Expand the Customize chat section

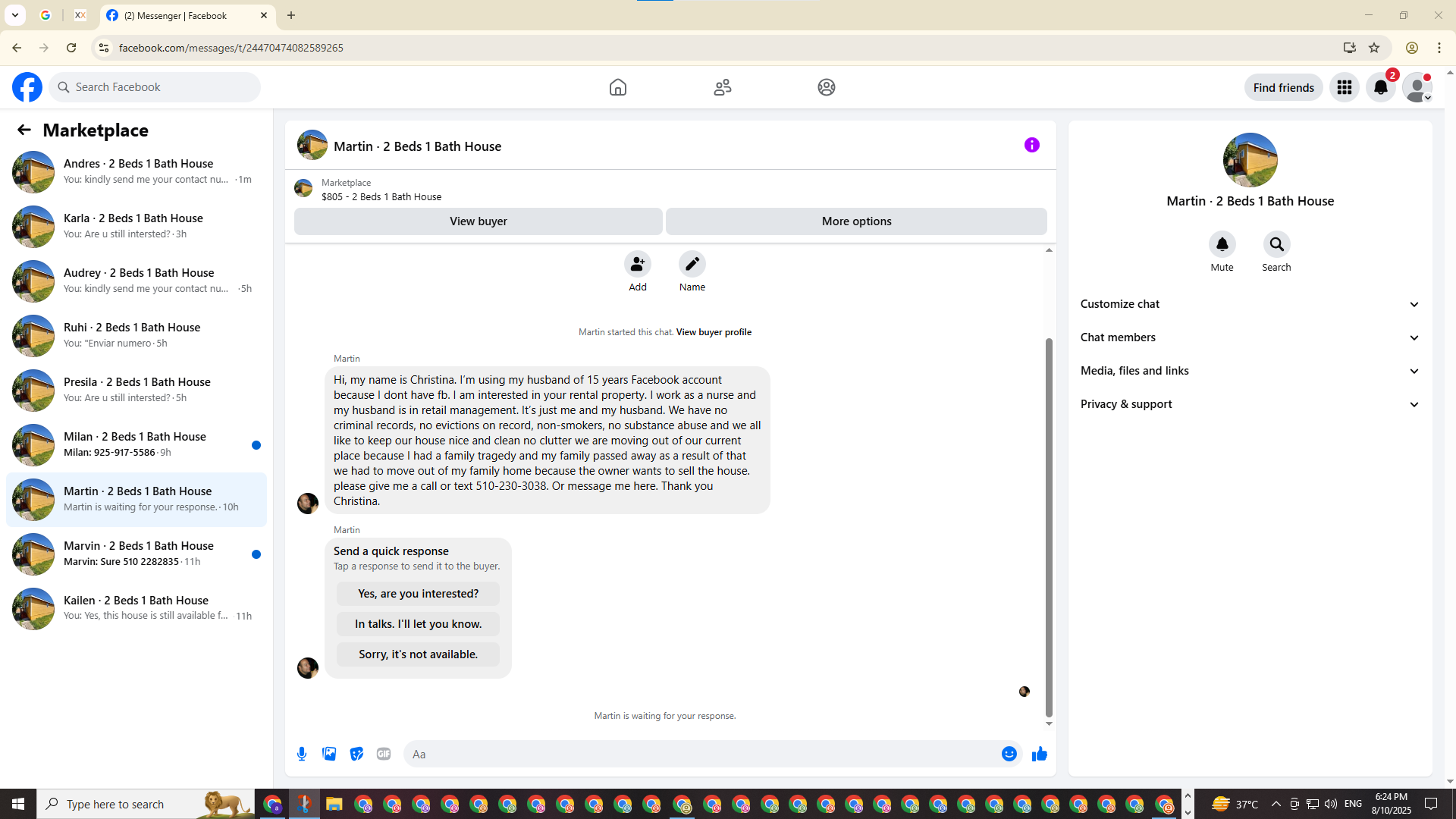click(x=1250, y=304)
